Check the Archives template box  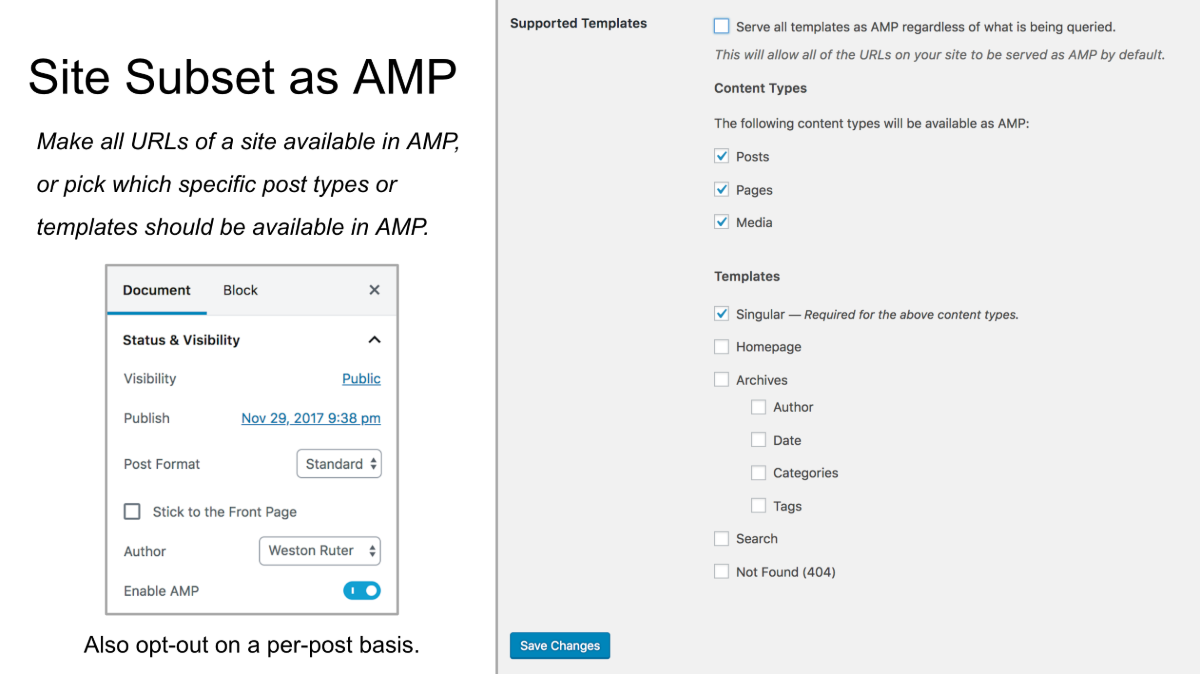click(x=721, y=380)
